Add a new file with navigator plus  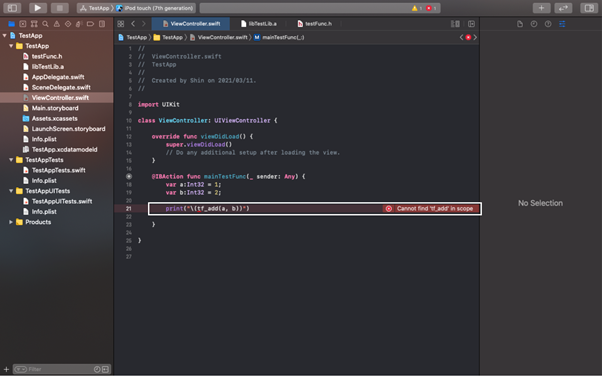tap(6, 369)
